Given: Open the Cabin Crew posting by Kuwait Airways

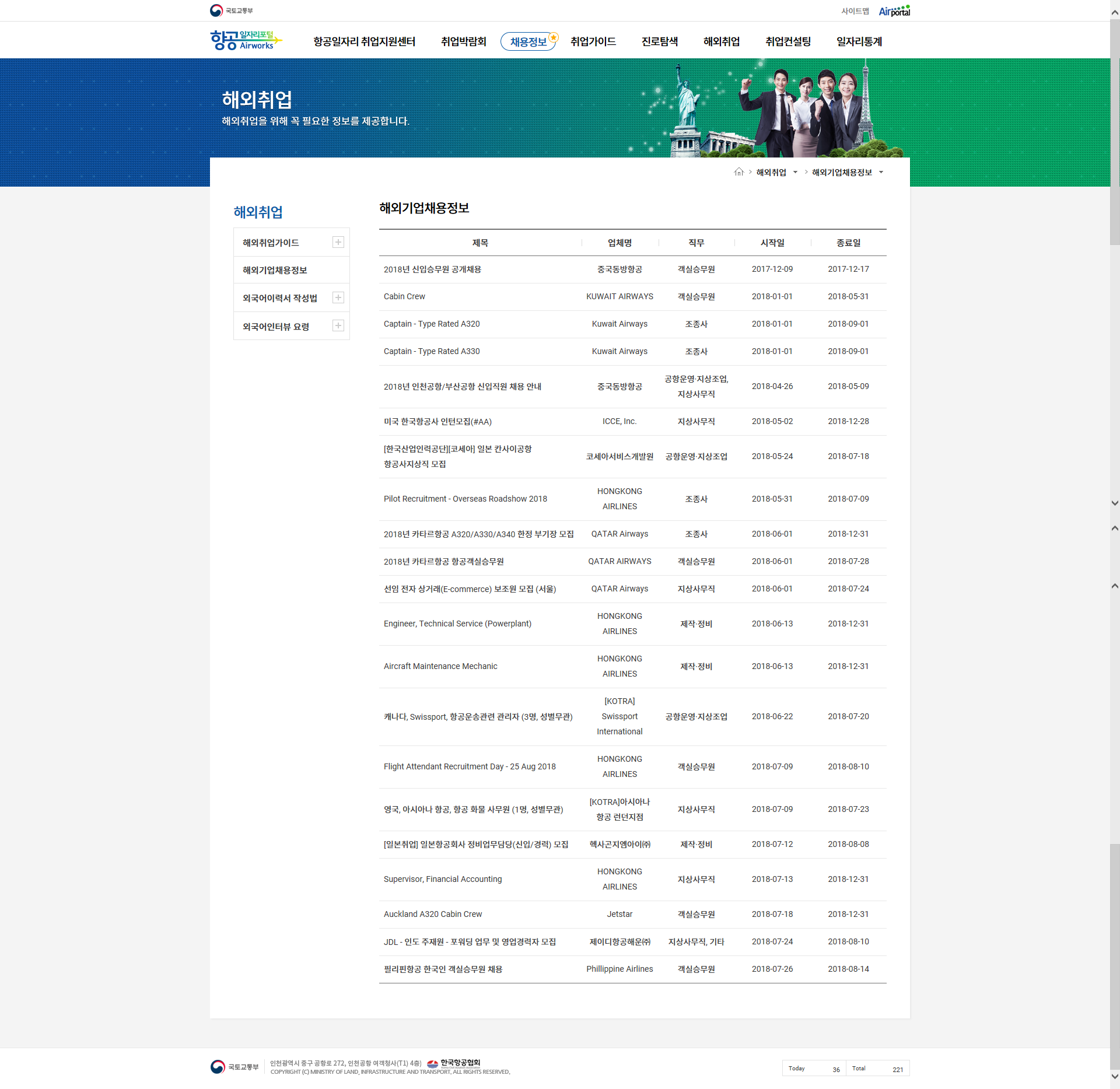Looking at the screenshot, I should click(x=404, y=296).
